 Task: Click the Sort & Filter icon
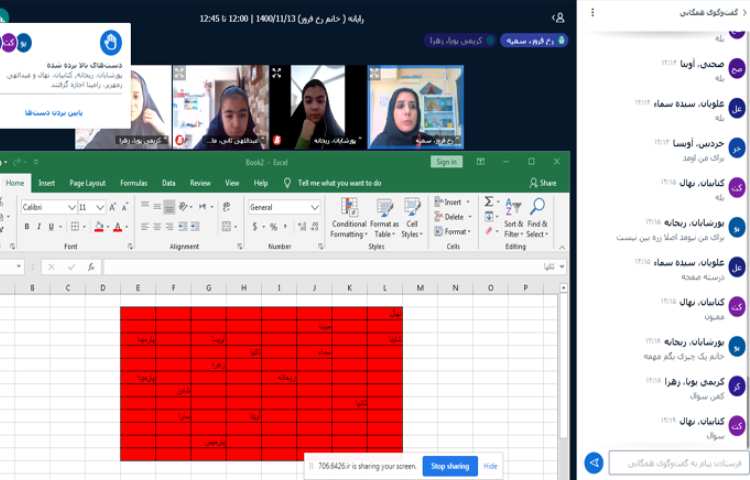pyautogui.click(x=511, y=208)
